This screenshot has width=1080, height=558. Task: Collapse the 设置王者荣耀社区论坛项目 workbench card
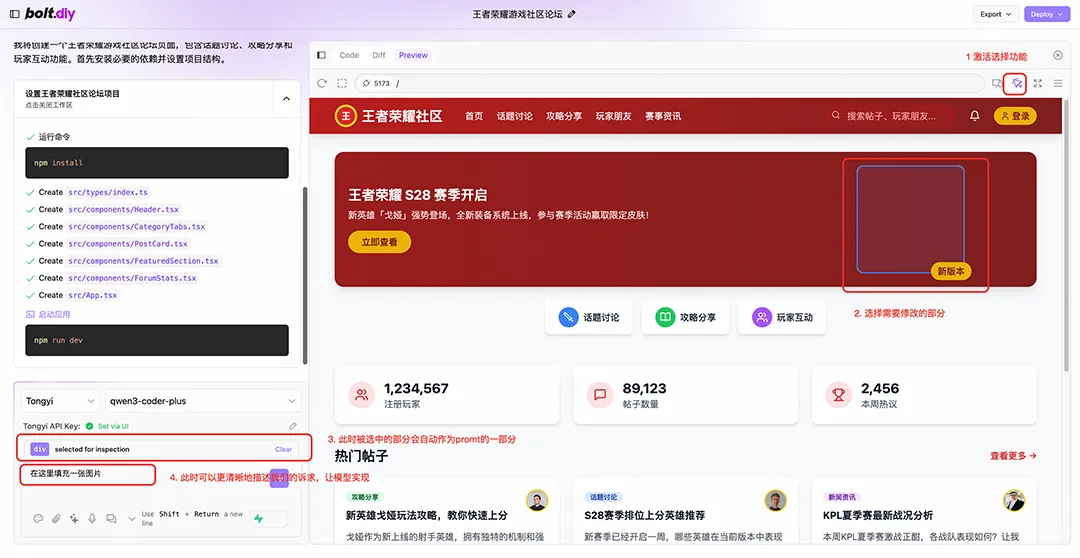pyautogui.click(x=287, y=99)
